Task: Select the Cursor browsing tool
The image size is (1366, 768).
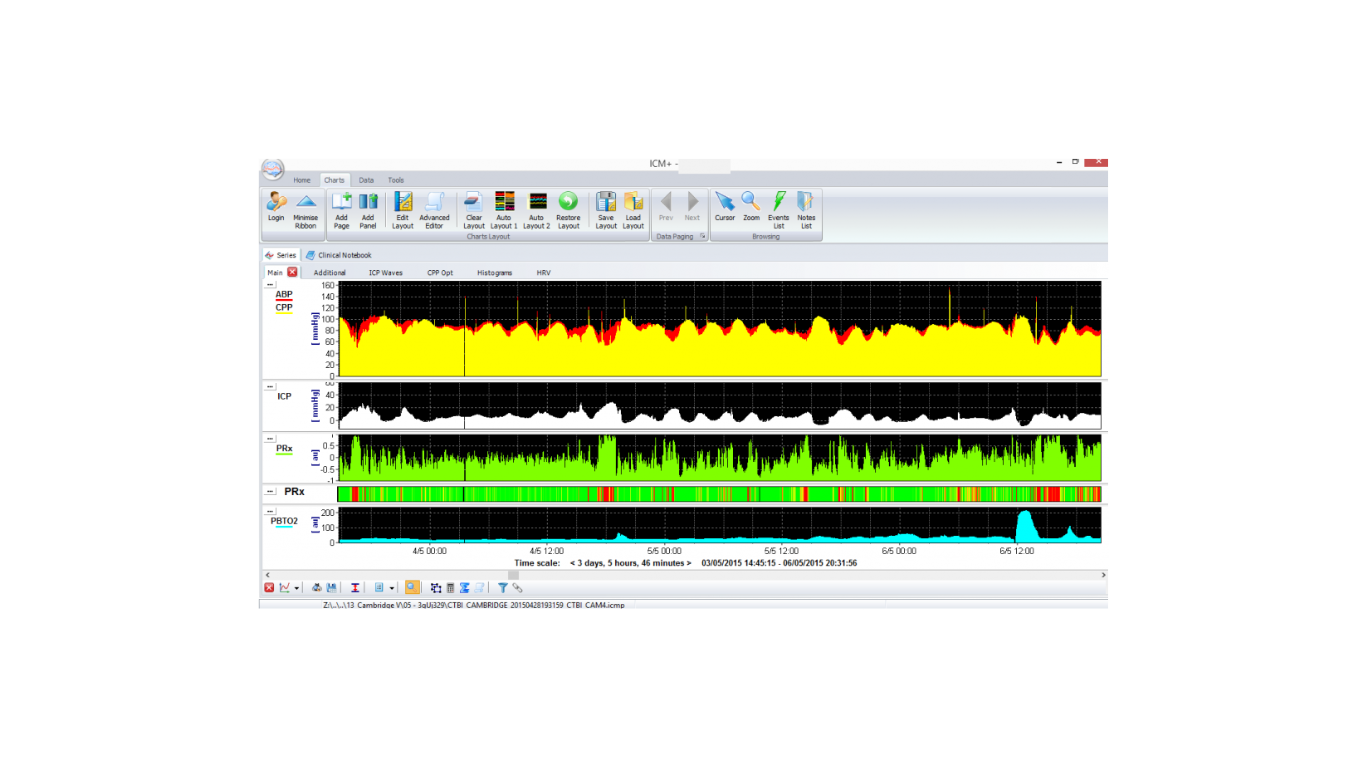Action: 725,206
